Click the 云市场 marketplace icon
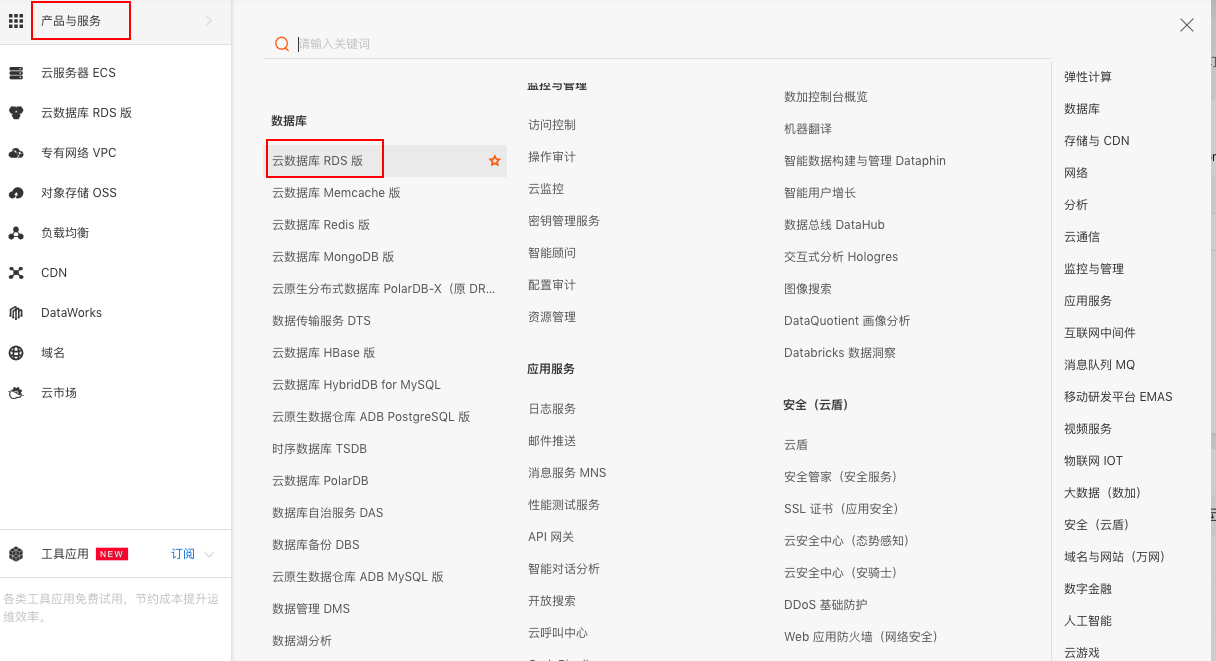 click(16, 393)
